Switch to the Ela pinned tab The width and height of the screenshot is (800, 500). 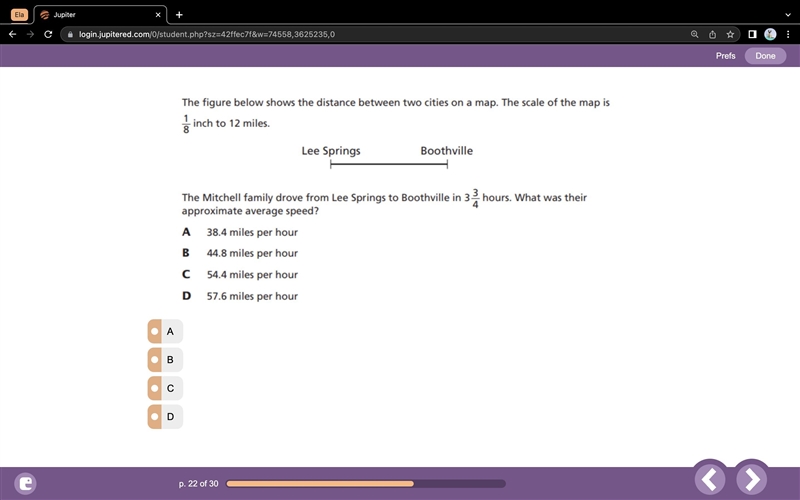click(19, 15)
